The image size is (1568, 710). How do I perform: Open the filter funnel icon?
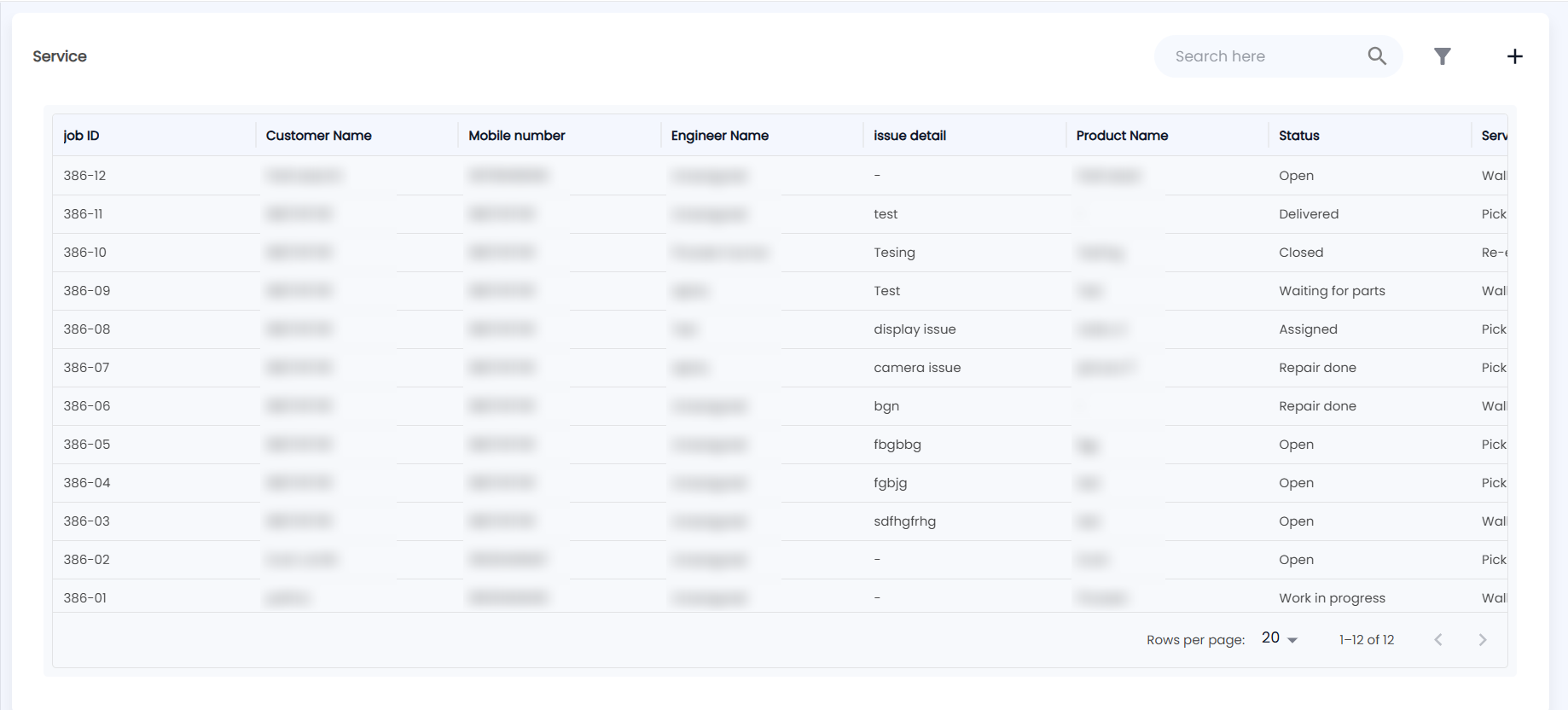[x=1442, y=56]
